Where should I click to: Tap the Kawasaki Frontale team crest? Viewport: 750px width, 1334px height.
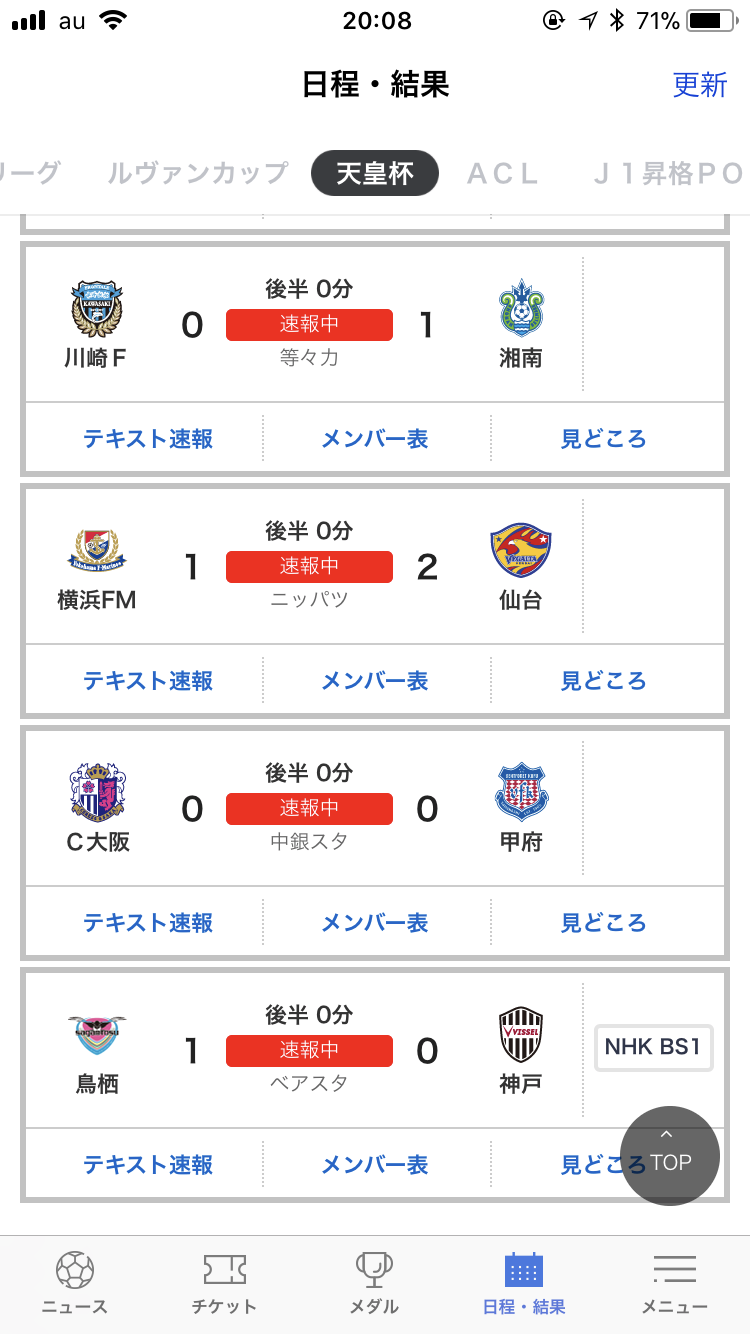pos(96,307)
